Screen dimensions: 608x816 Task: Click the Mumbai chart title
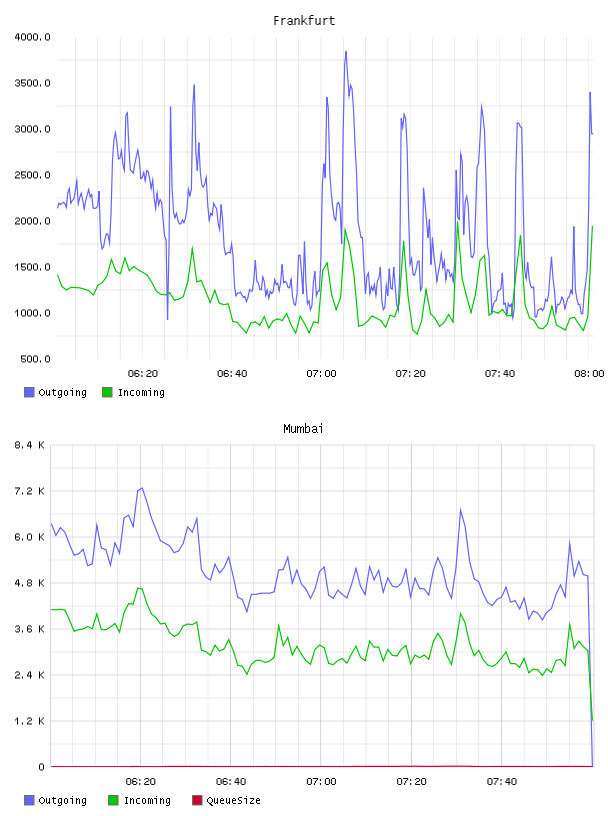(303, 429)
